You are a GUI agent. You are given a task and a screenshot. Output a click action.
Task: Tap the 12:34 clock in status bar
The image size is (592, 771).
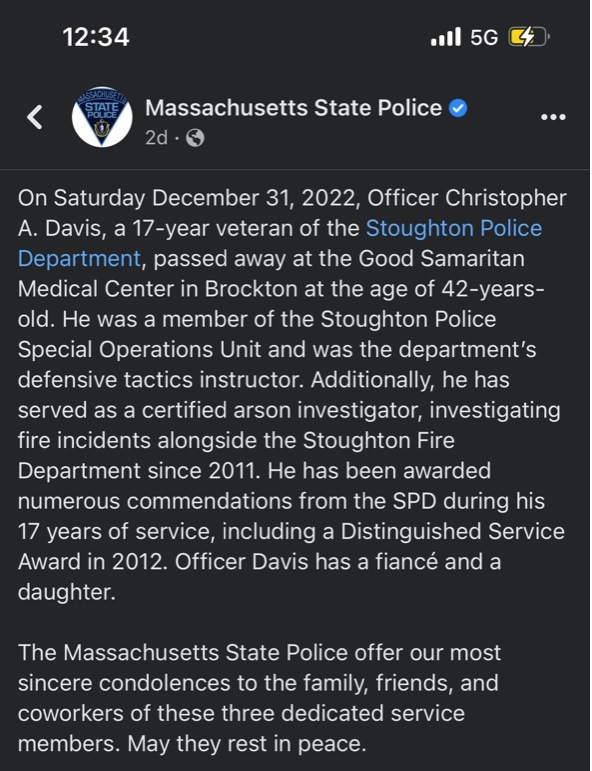96,37
